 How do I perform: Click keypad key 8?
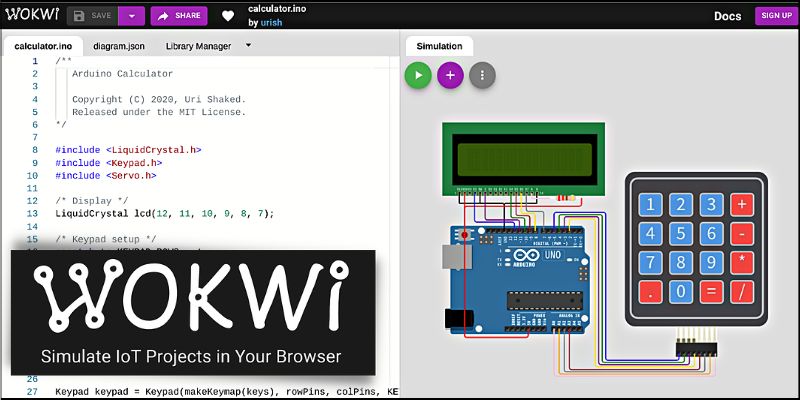pyautogui.click(x=681, y=263)
